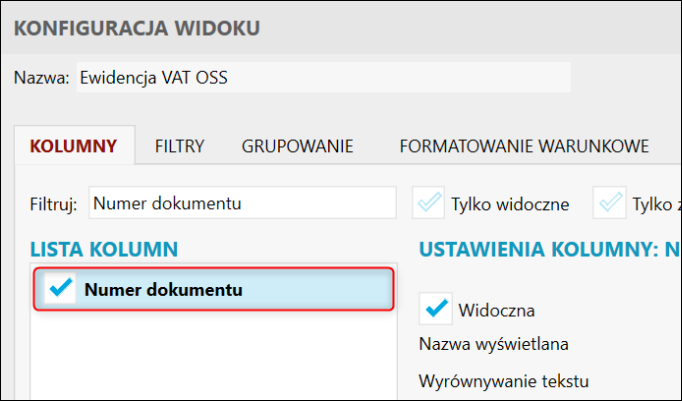
Task: Toggle the partially visible checkbox after Tylko widoczne
Action: click(x=610, y=204)
